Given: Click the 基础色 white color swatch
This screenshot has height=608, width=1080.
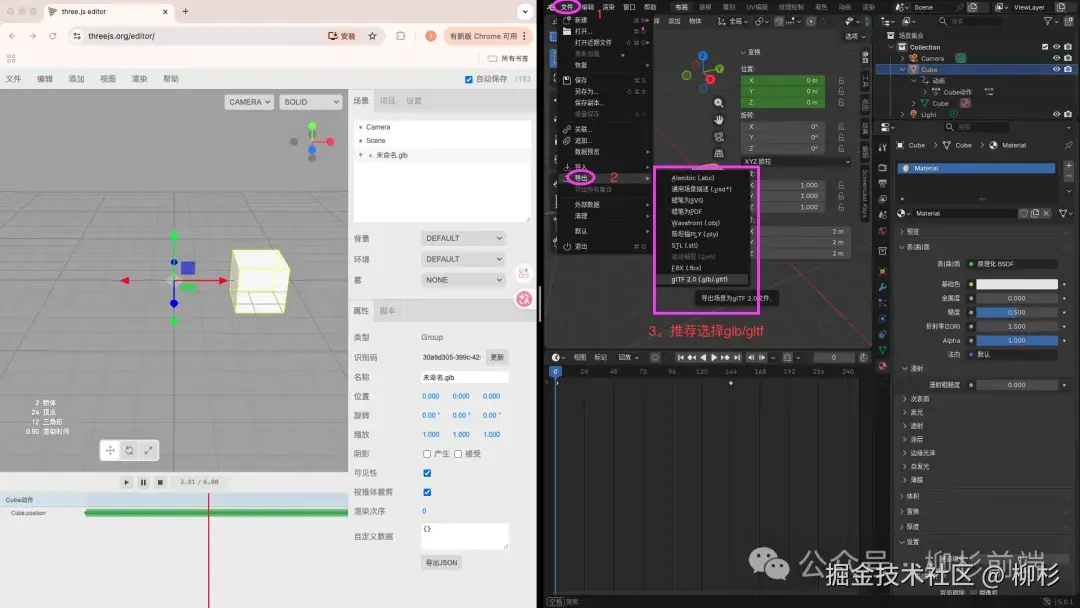Looking at the screenshot, I should click(x=1017, y=284).
